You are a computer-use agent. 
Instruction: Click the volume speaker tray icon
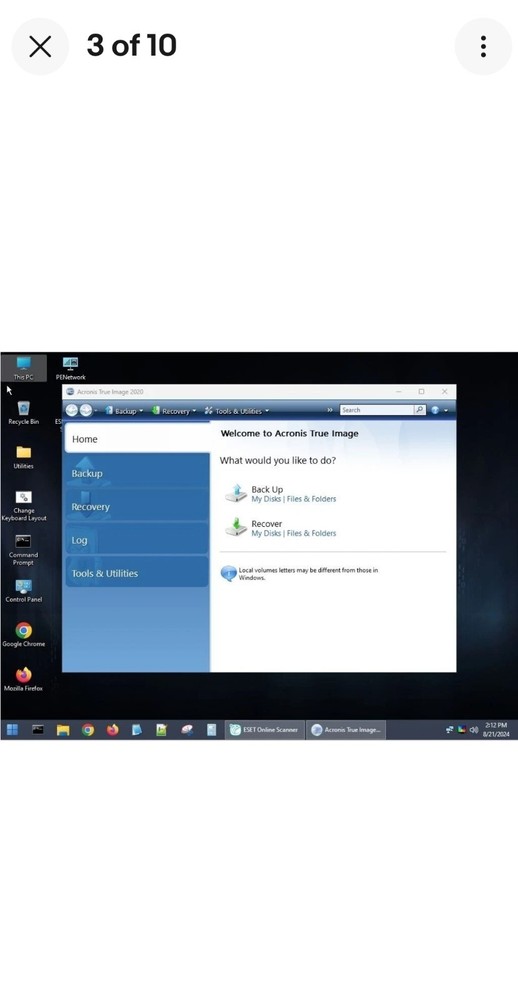pos(474,730)
